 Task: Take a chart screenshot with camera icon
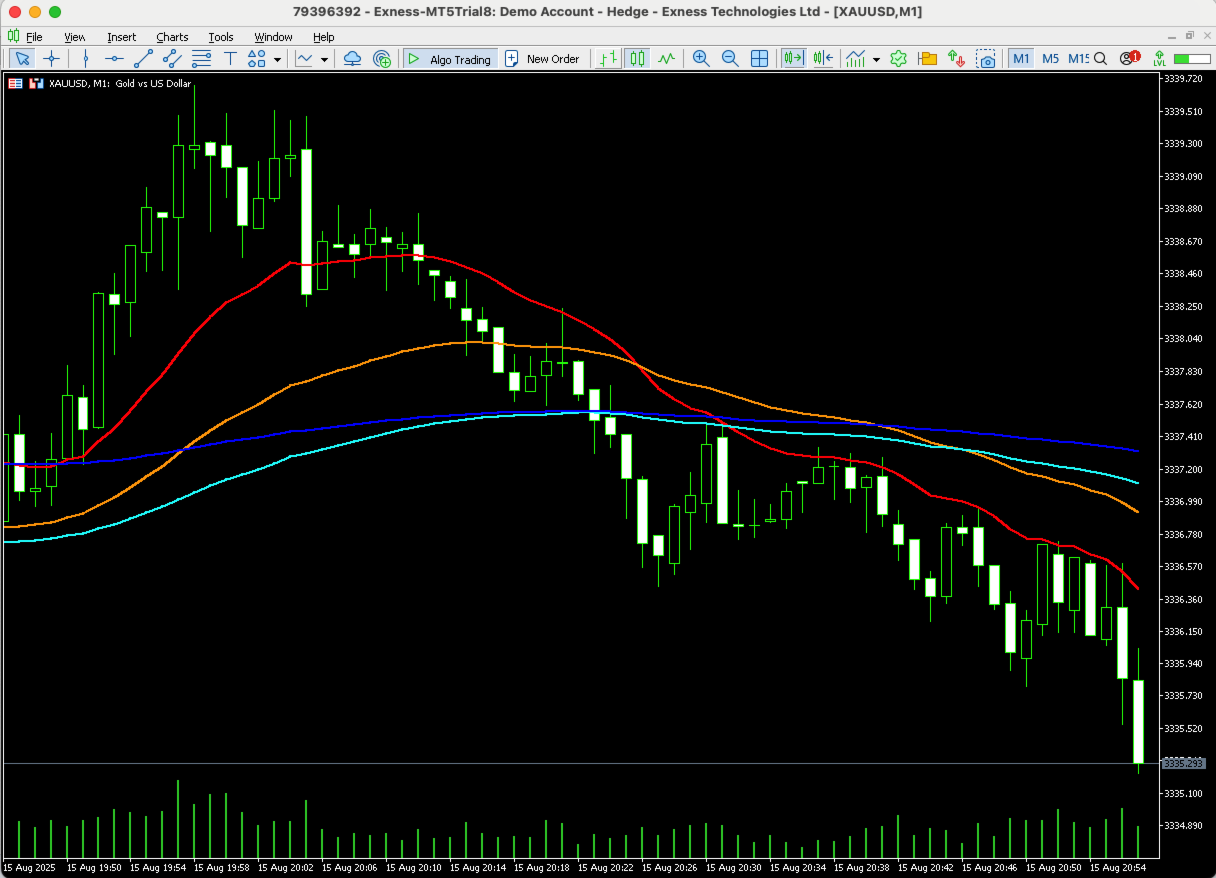coord(986,59)
